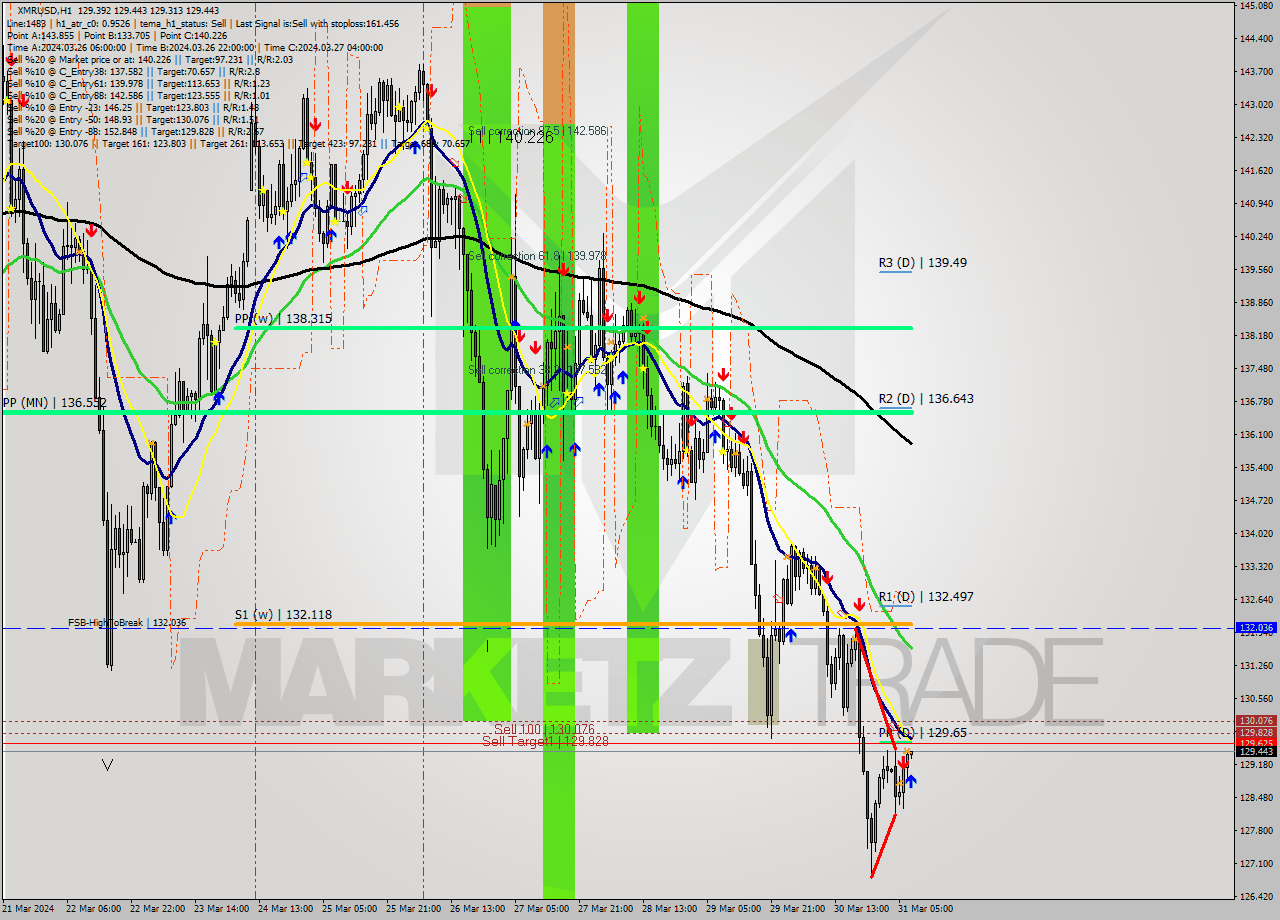Image resolution: width=1280 pixels, height=920 pixels.
Task: Select the R2 (D) | 136.643 label
Action: pyautogui.click(x=926, y=399)
